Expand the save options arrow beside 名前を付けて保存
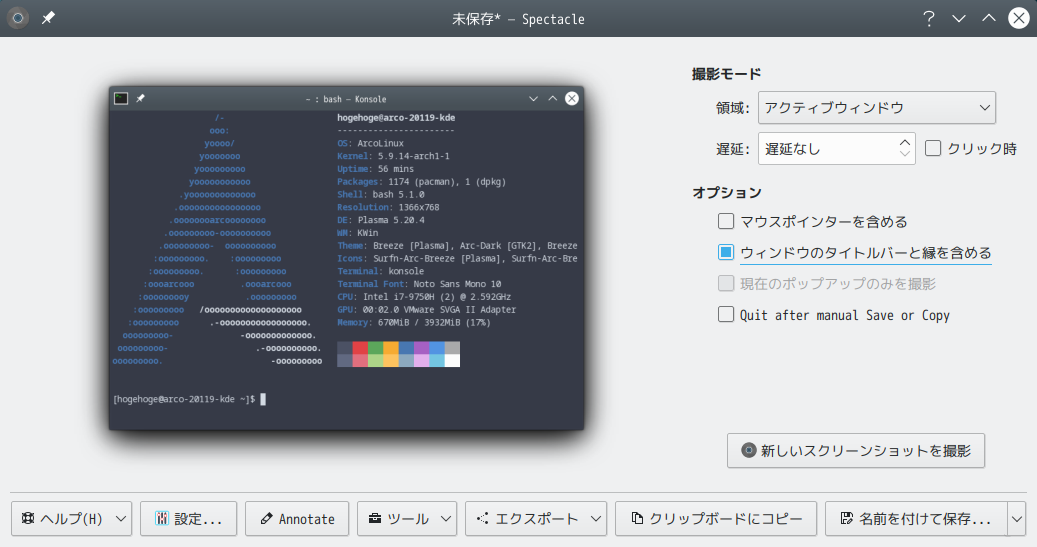Viewport: 1037px width, 547px height. (1016, 519)
